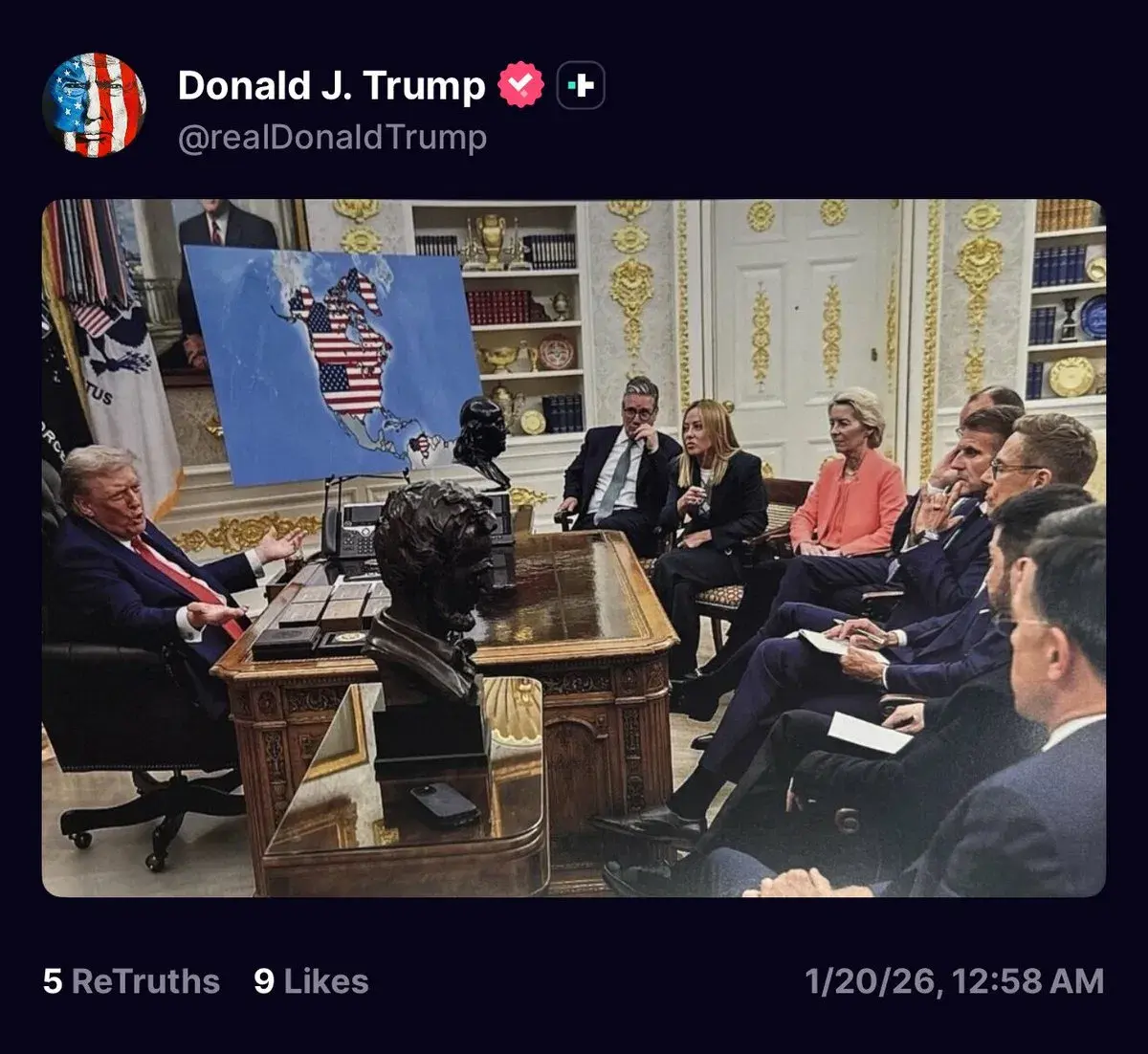Click the pink verified checkmark badge
The image size is (1148, 1054).
click(x=521, y=86)
